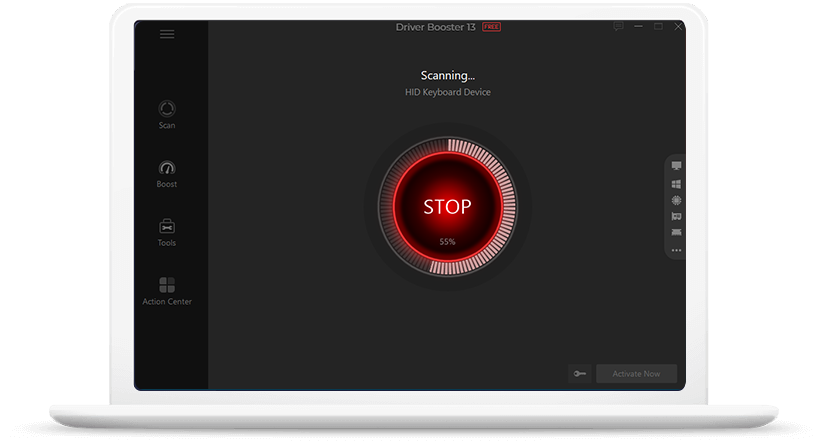Open Action Center from the sidebar
The image size is (827, 443).
[x=167, y=290]
